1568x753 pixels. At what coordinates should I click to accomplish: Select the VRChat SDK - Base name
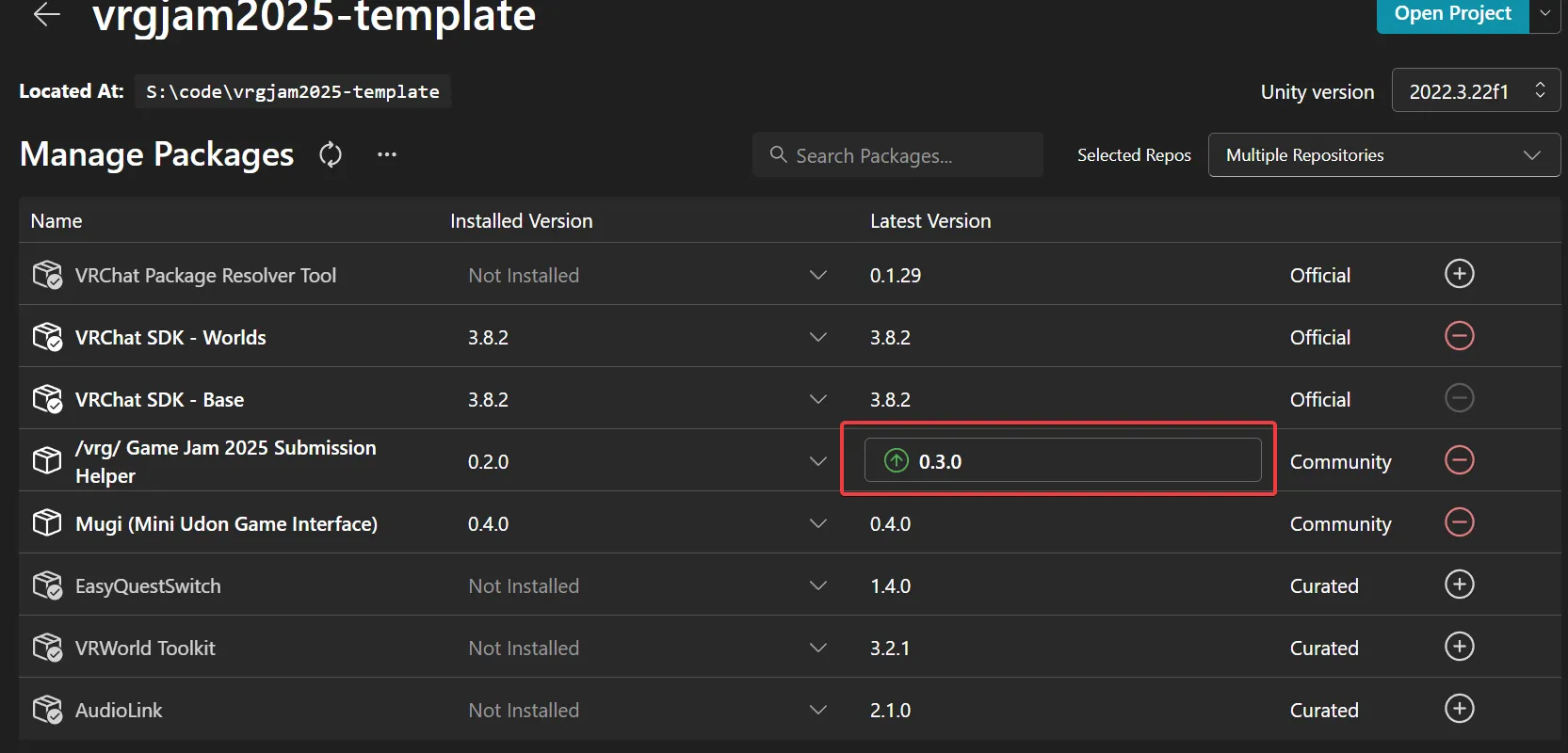point(159,399)
